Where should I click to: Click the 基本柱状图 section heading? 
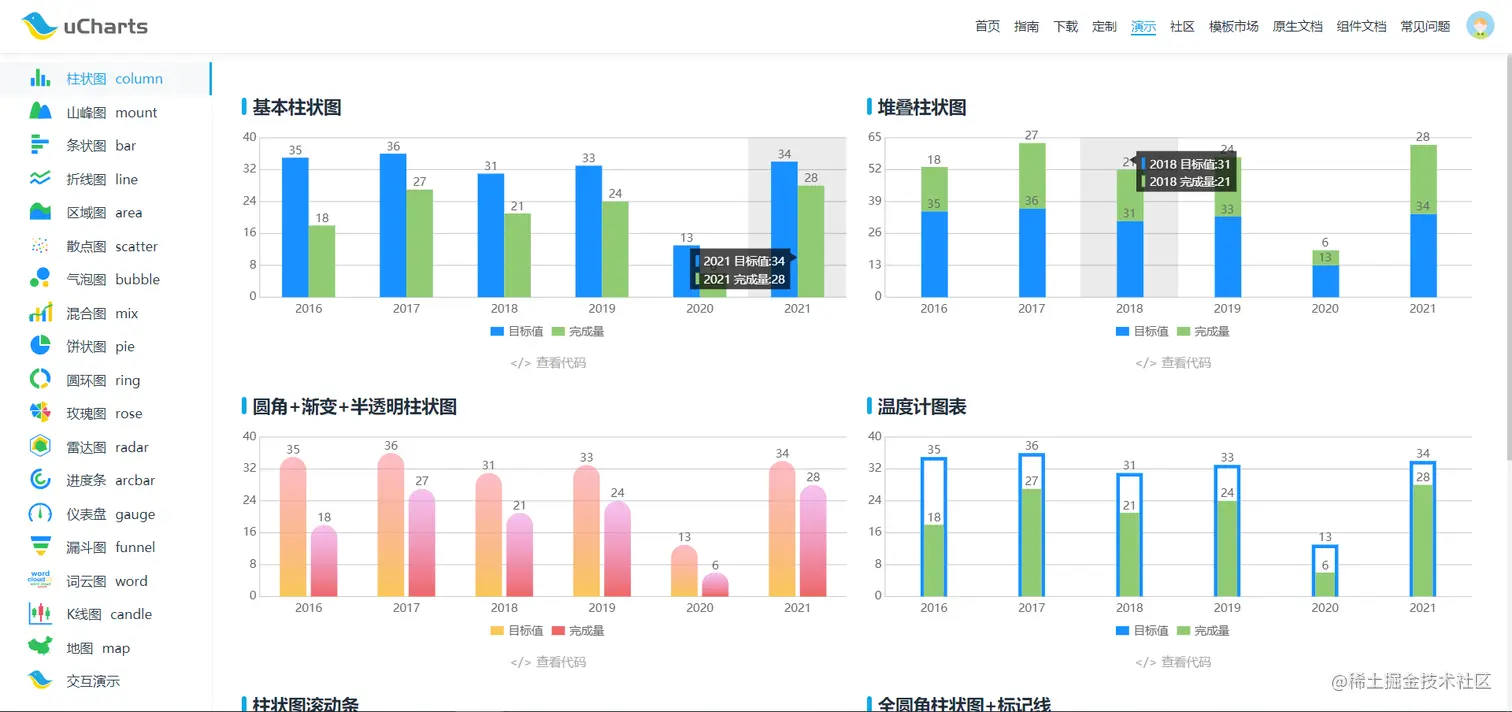pyautogui.click(x=297, y=107)
